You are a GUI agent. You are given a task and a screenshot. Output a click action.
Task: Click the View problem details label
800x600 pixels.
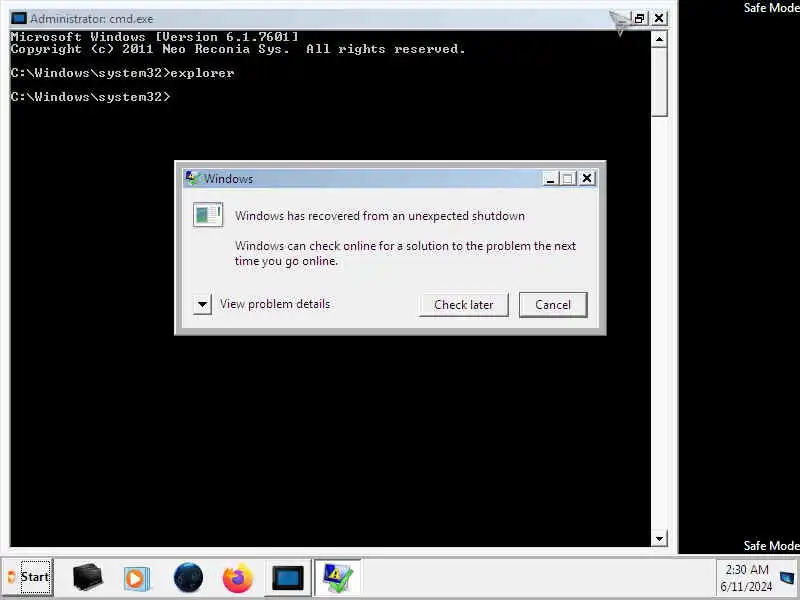tap(275, 304)
